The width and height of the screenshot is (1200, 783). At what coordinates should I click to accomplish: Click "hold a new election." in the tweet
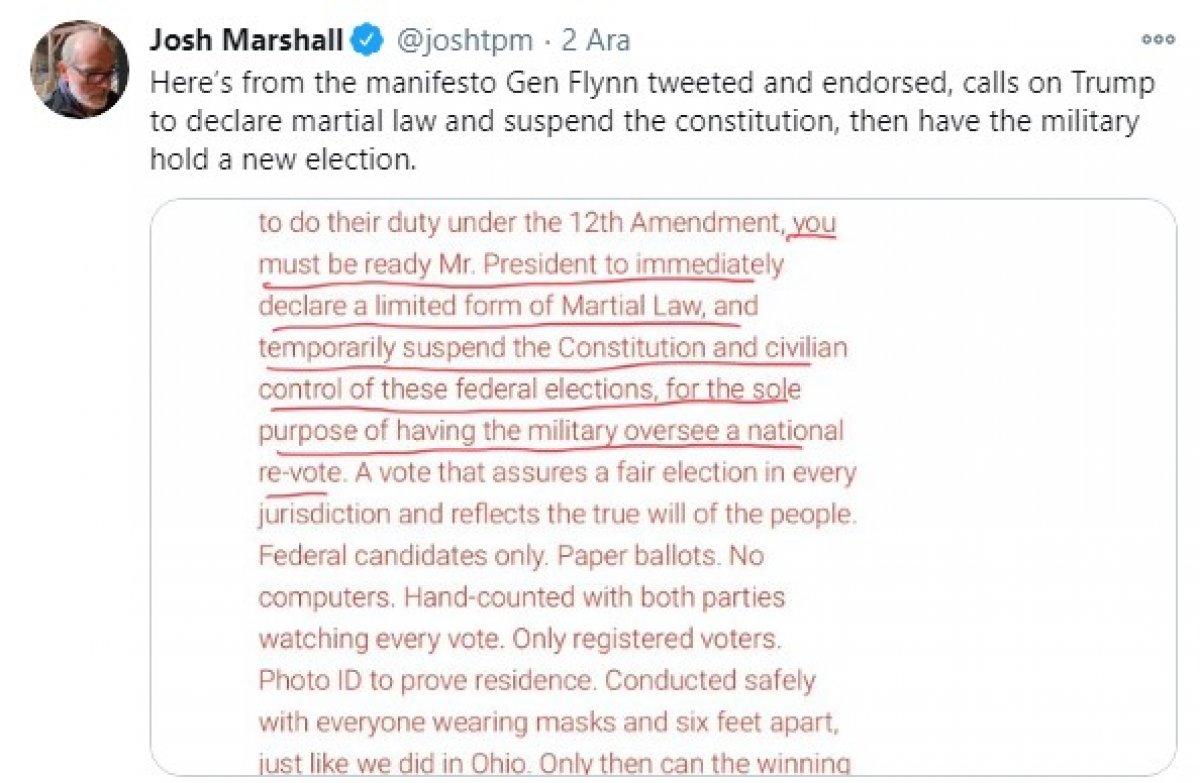point(282,159)
